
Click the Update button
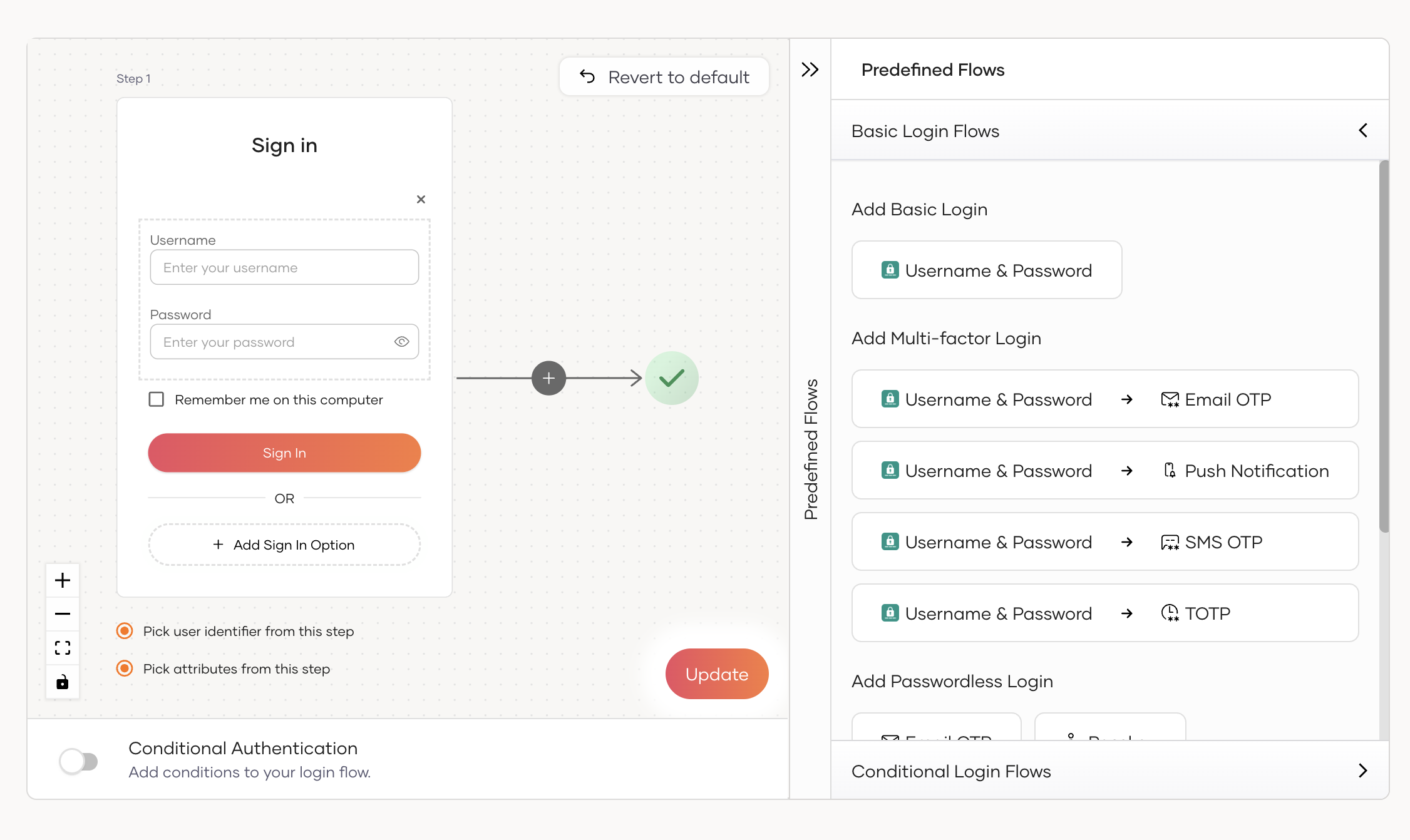pos(717,674)
